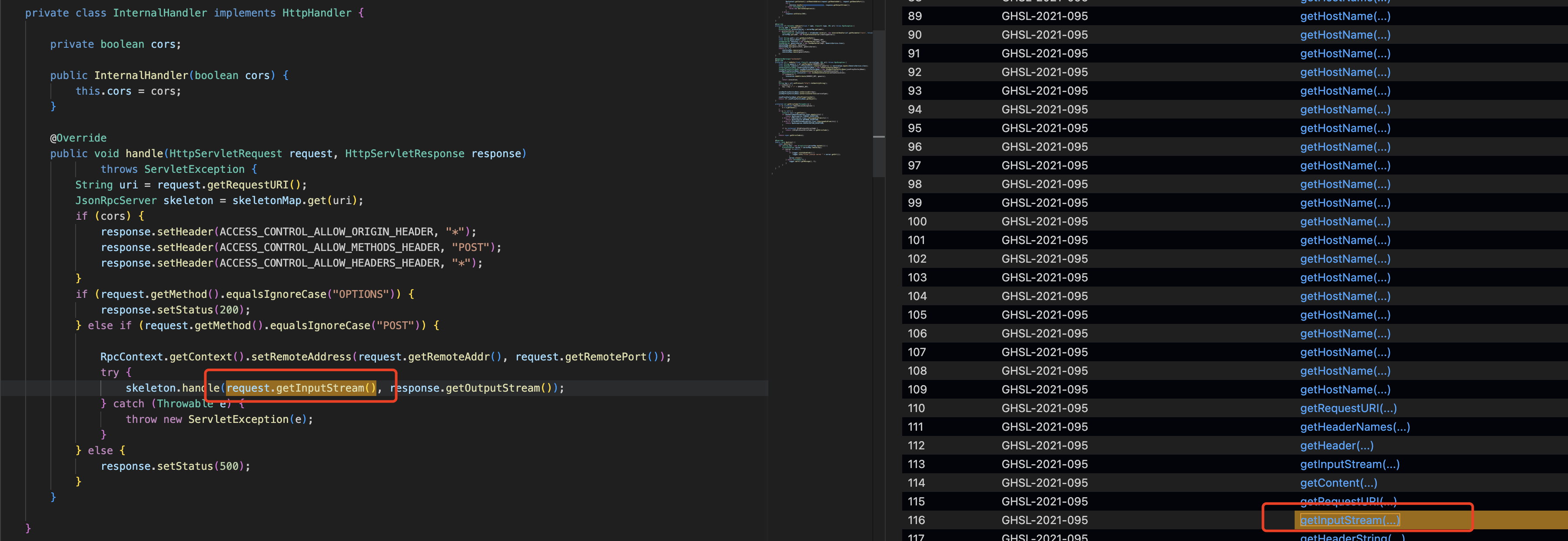The image size is (1568, 541).
Task: Click GHSL-2021-095 cell in row 100
Action: (1044, 222)
